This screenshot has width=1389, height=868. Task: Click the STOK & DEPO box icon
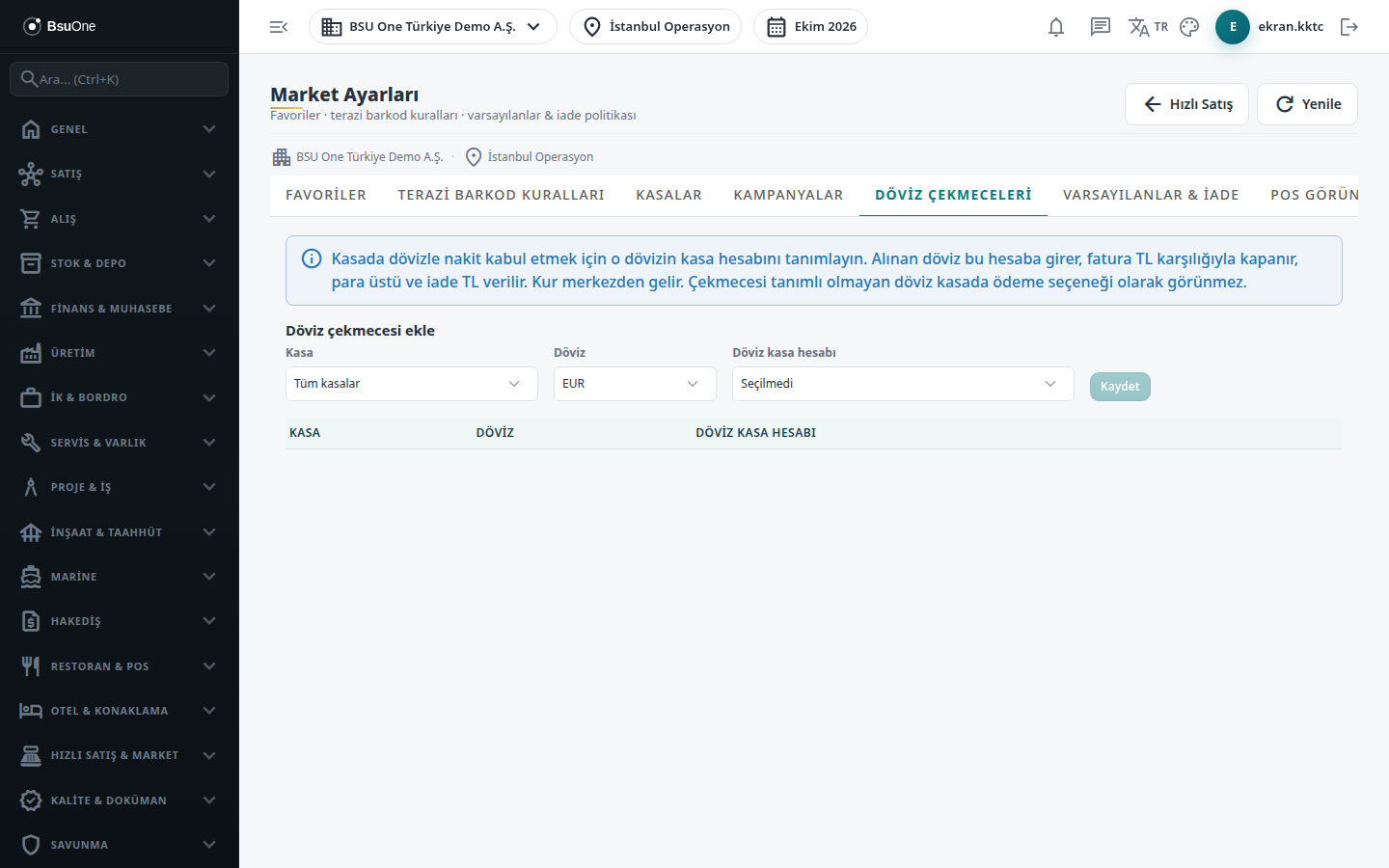pos(31,263)
